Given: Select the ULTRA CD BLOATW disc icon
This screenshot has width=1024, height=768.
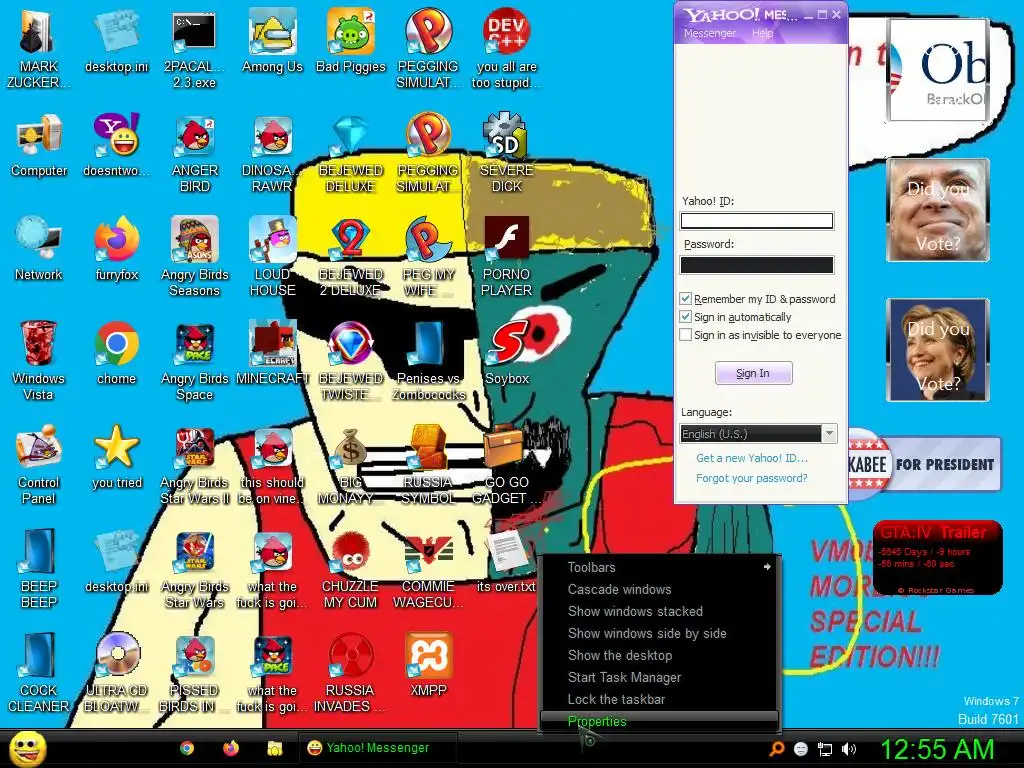Looking at the screenshot, I should 117,673.
